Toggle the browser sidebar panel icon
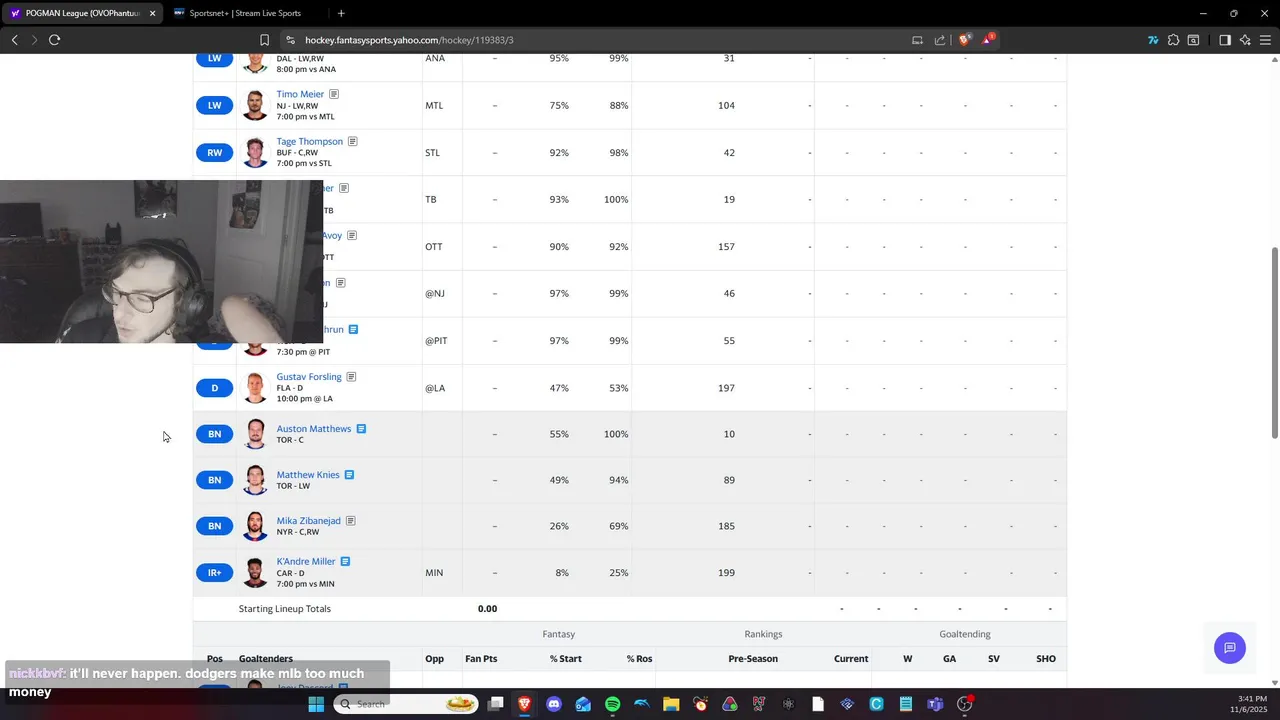Viewport: 1280px width, 720px height. [1224, 40]
